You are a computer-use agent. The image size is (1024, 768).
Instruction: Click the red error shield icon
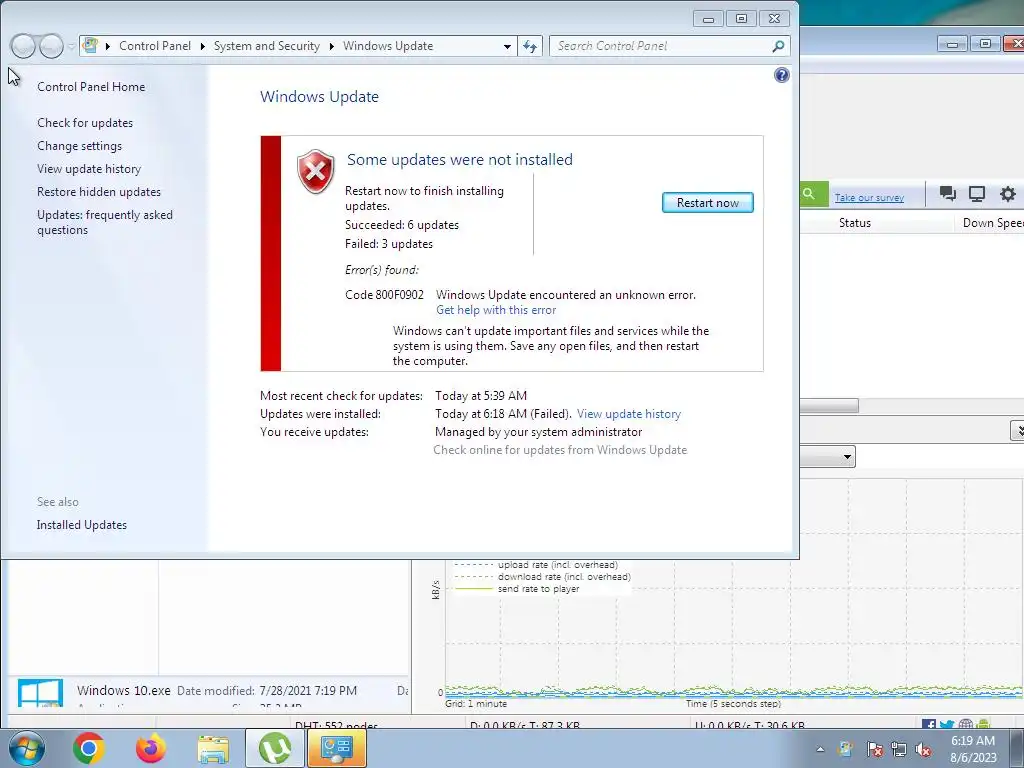click(x=315, y=171)
